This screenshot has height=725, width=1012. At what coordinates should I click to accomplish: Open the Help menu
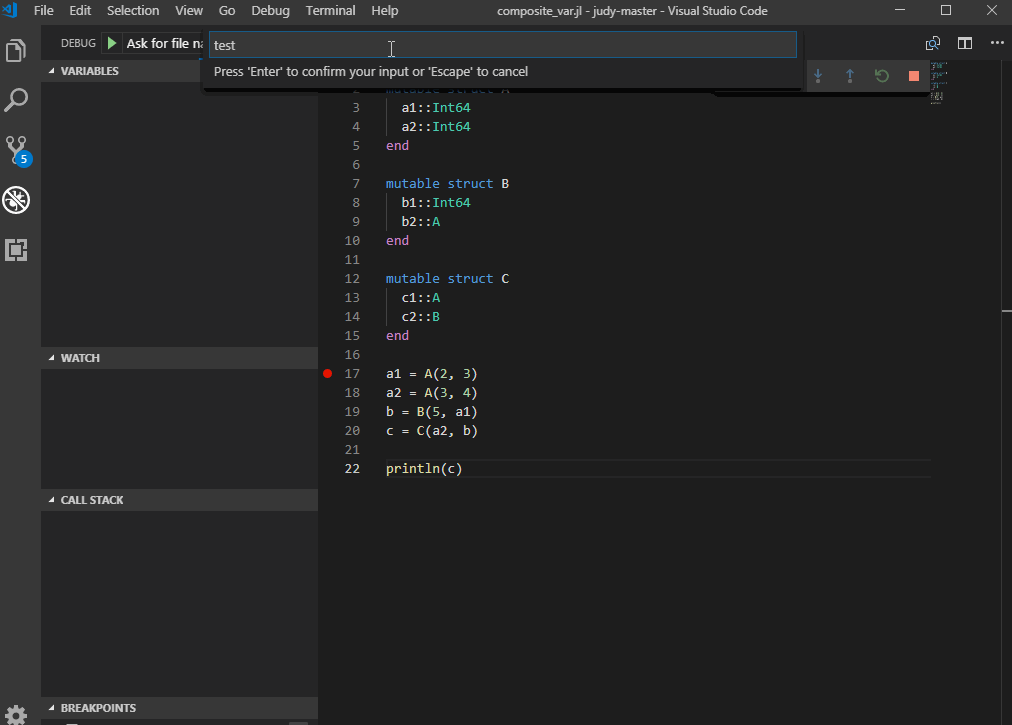point(385,10)
